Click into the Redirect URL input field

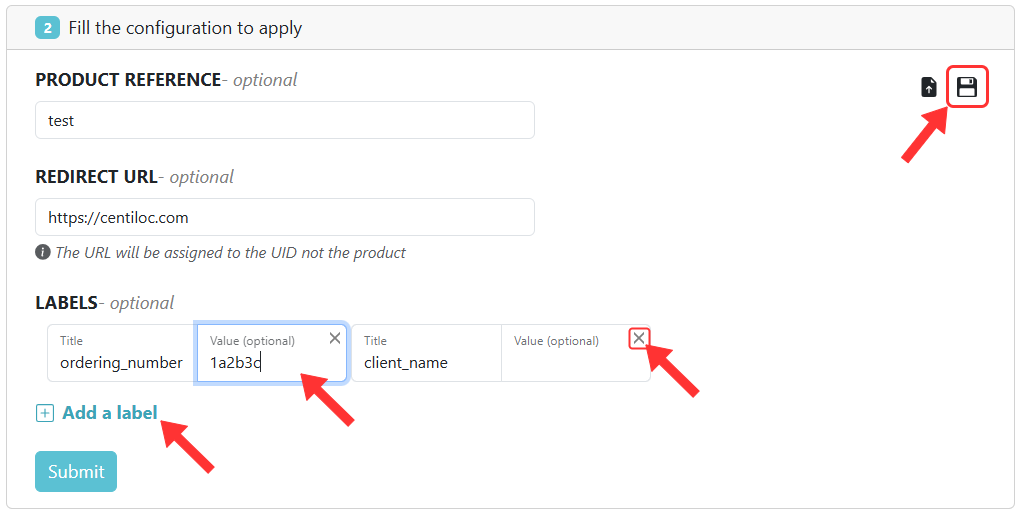point(284,217)
